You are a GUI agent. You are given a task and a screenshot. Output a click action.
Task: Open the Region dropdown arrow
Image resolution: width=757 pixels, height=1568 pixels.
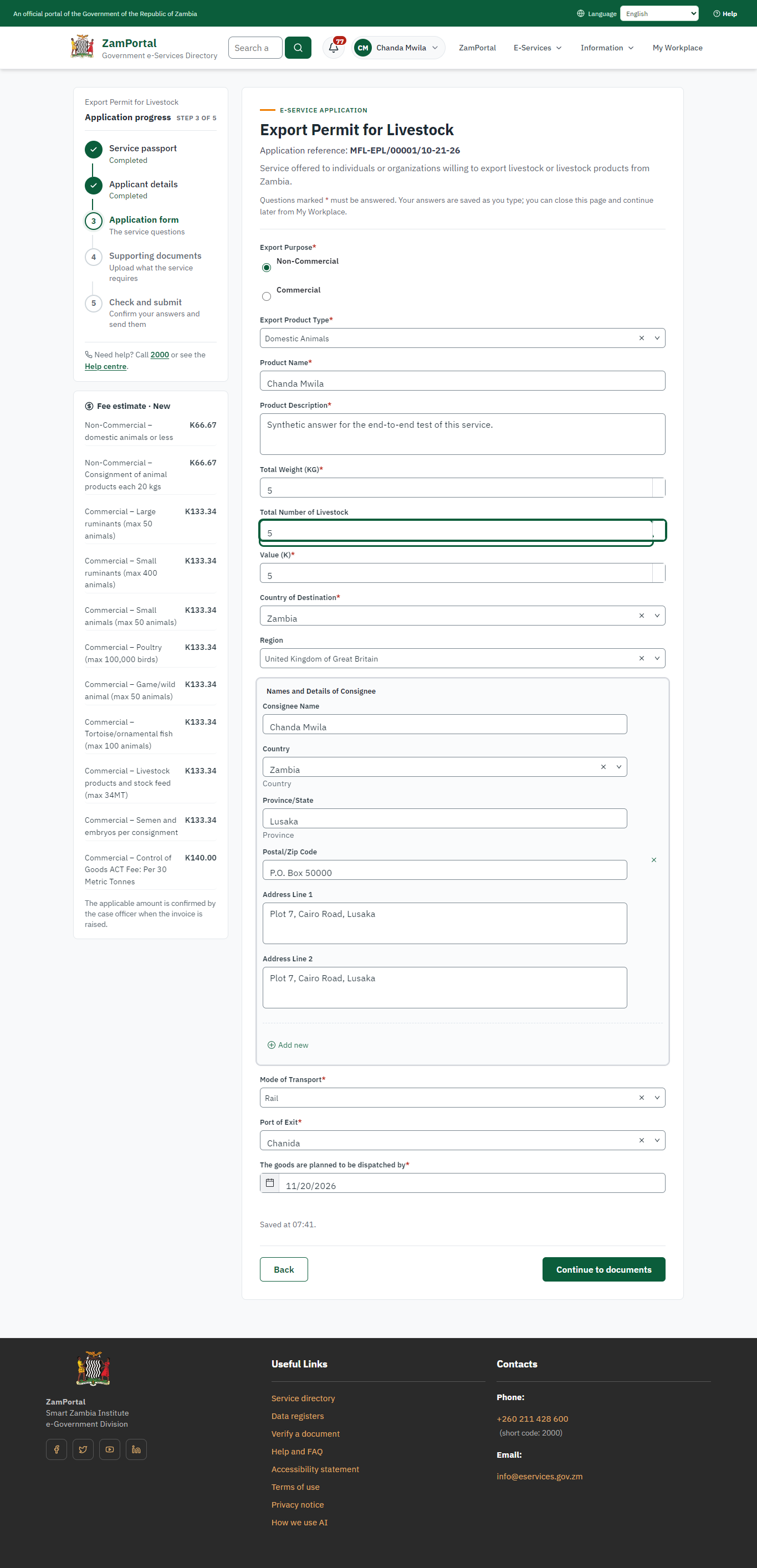(x=657, y=658)
